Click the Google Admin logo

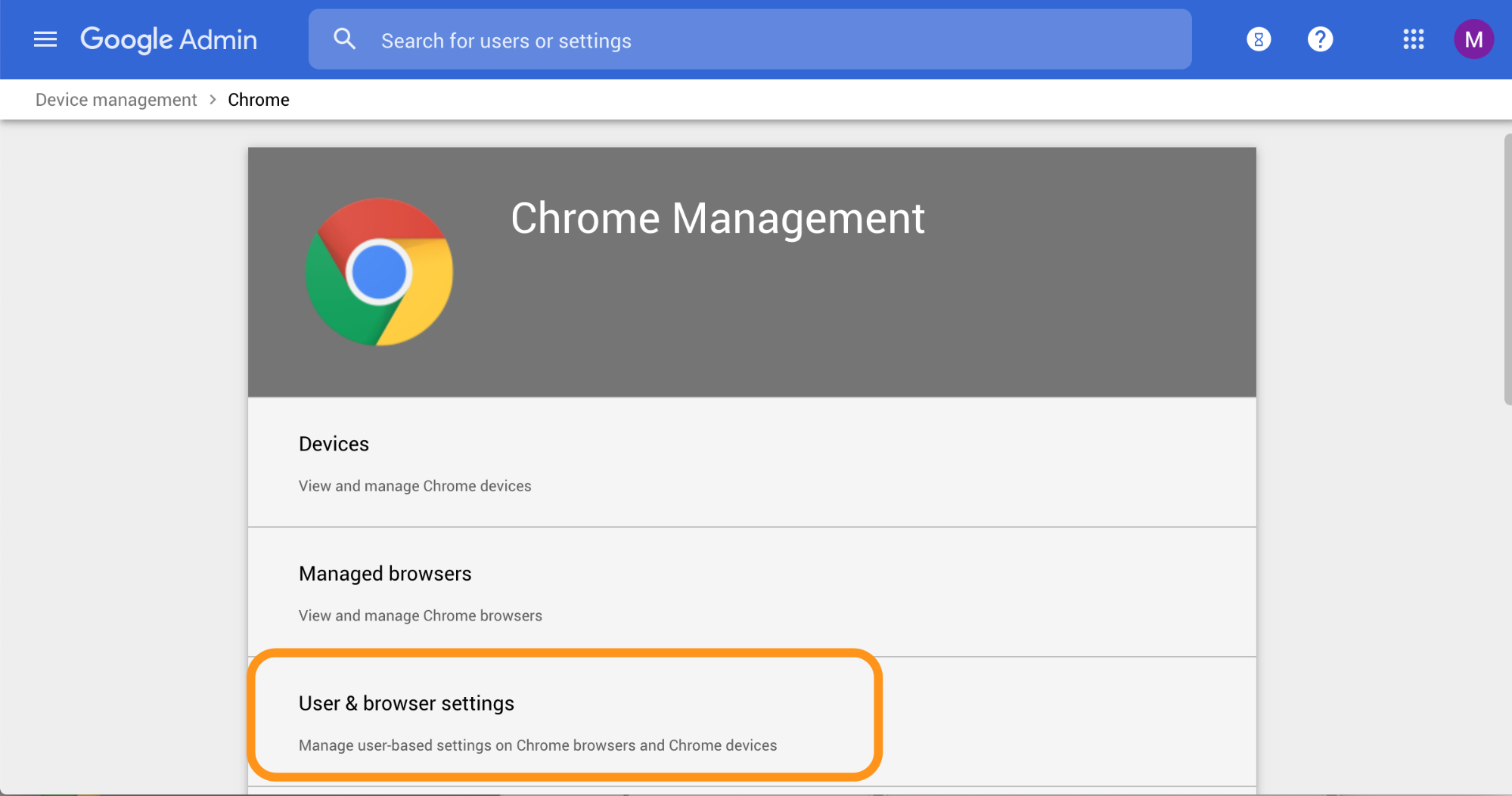(169, 39)
